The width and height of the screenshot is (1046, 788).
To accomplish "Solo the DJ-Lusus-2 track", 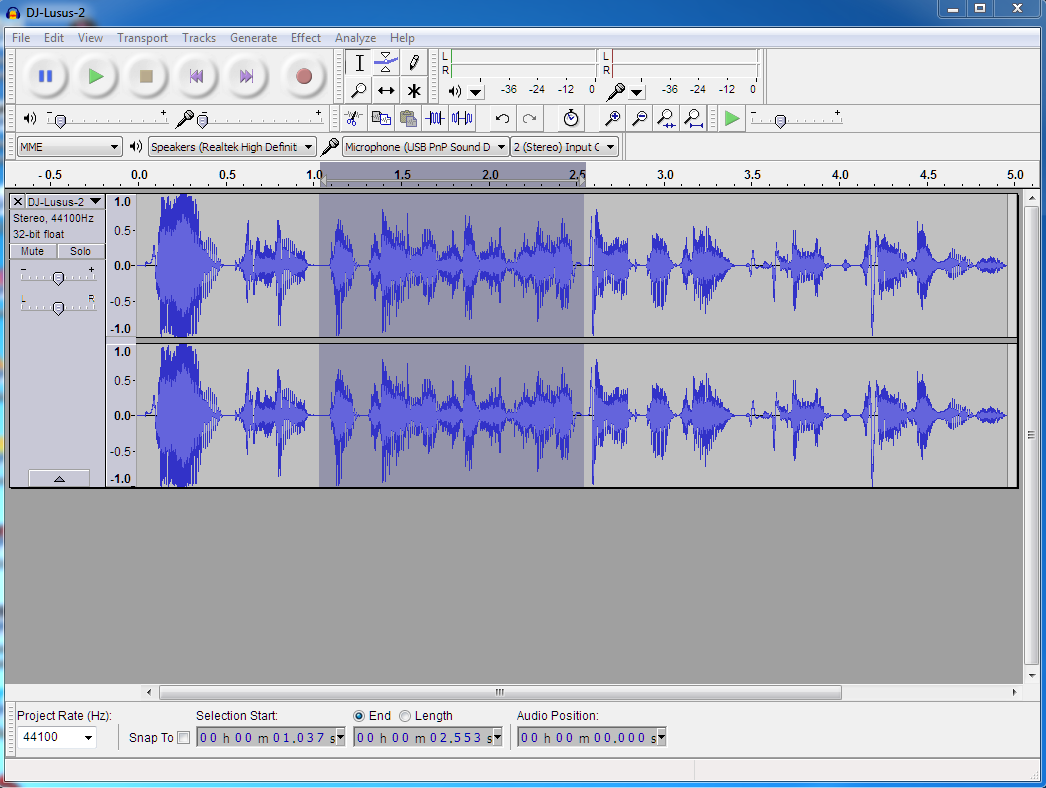I will tap(79, 251).
